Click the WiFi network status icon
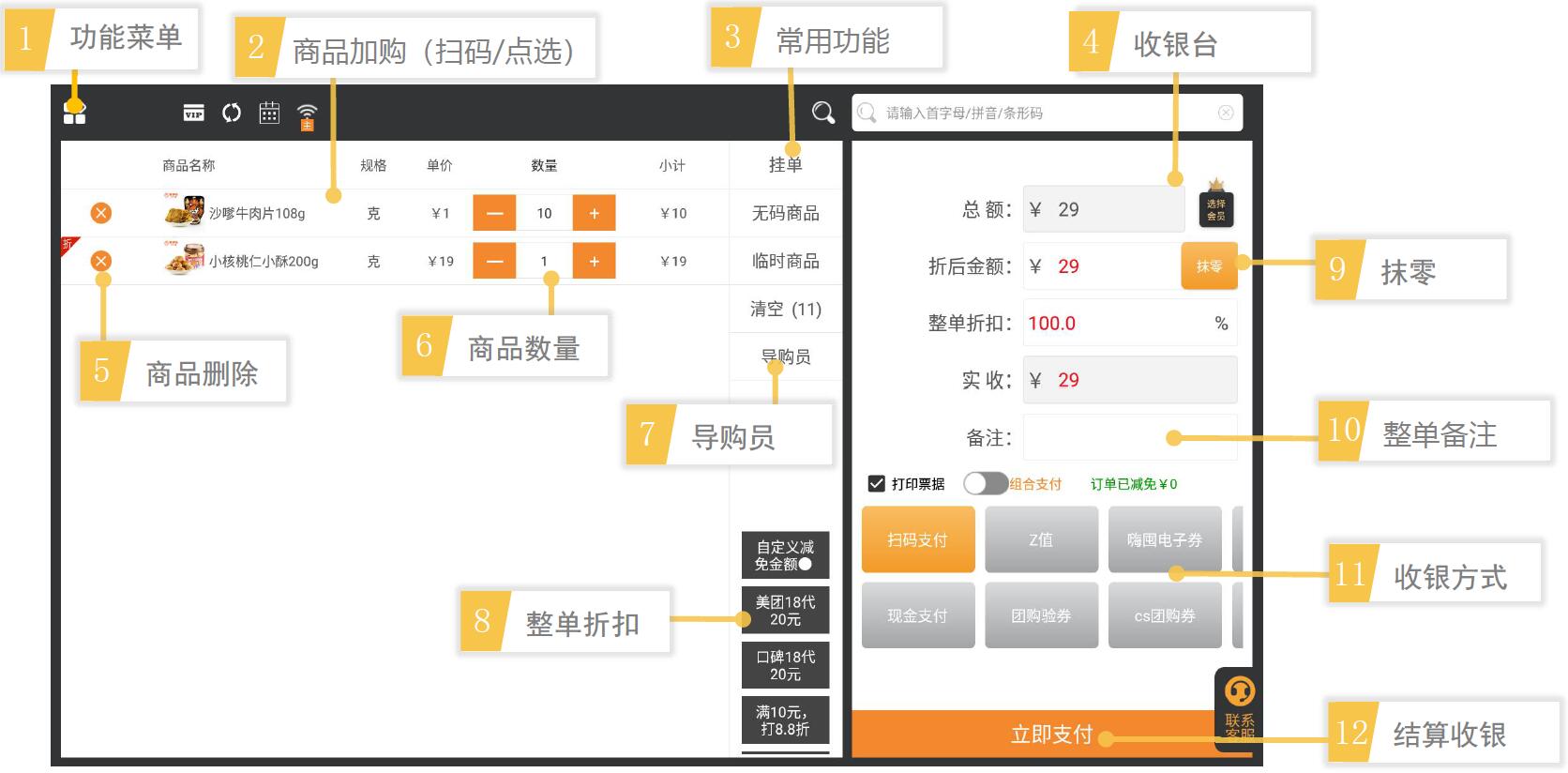This screenshot has height=773, width=1568. pyautogui.click(x=307, y=116)
